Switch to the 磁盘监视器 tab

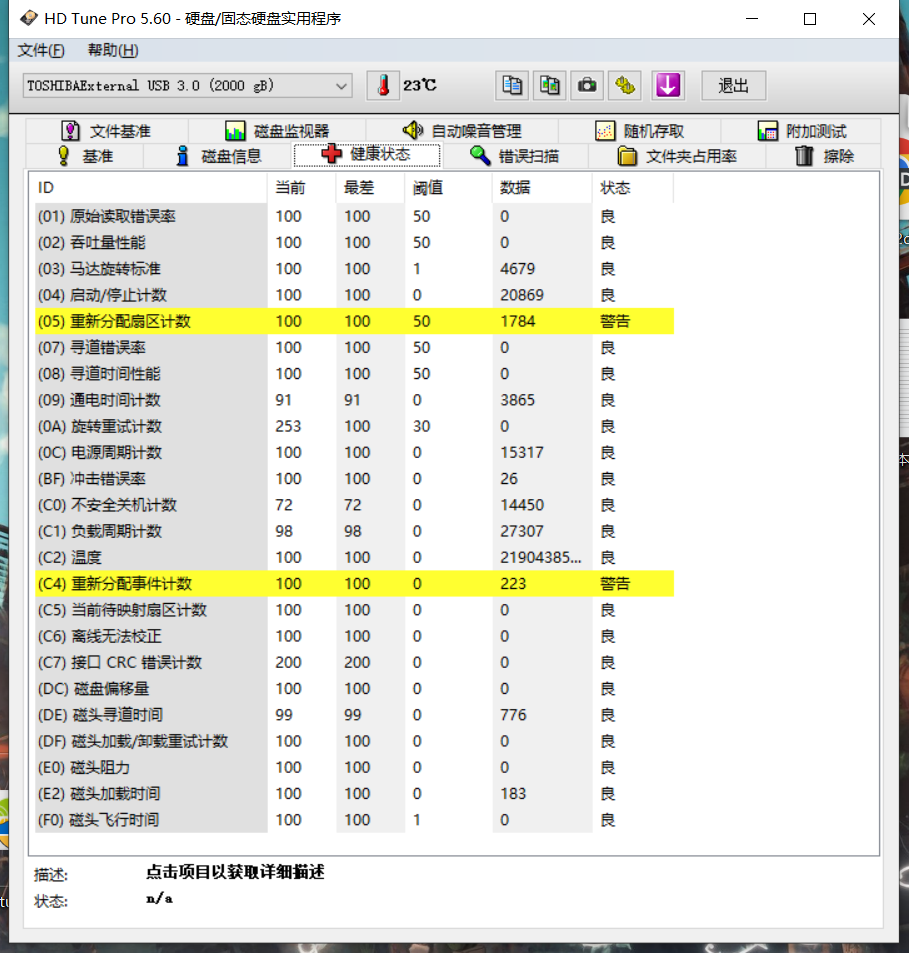tap(277, 131)
